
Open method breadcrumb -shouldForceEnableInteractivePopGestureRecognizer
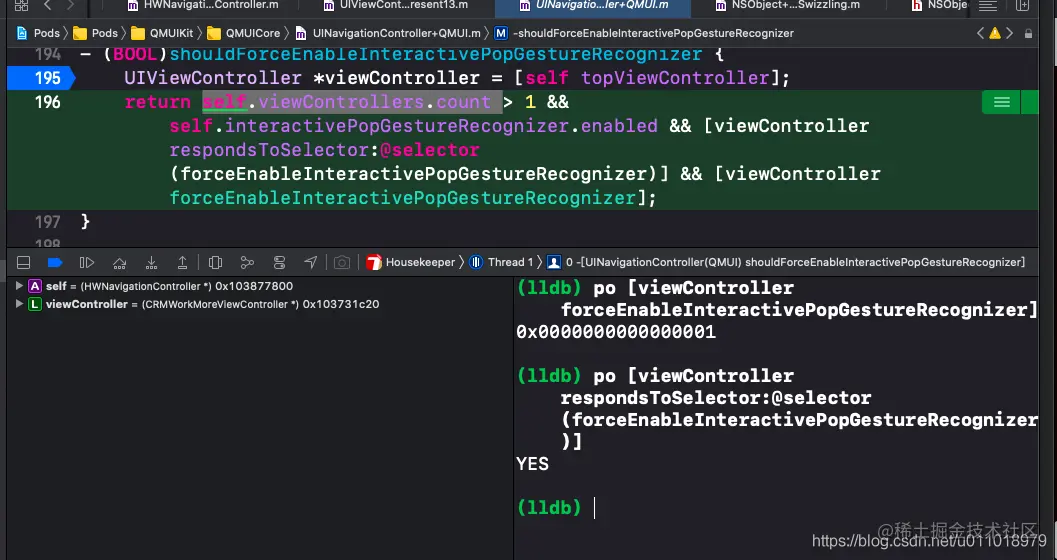click(x=644, y=33)
